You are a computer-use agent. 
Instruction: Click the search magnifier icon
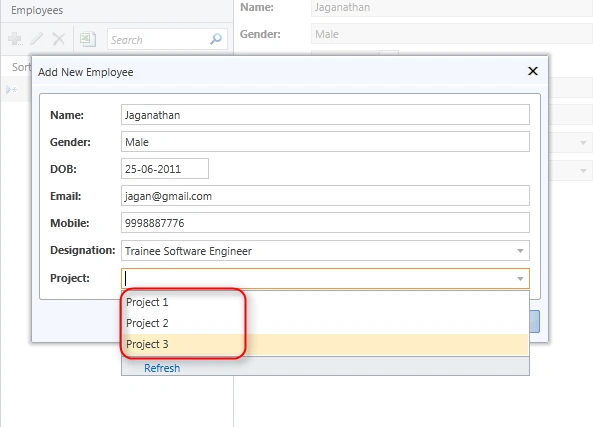(216, 39)
